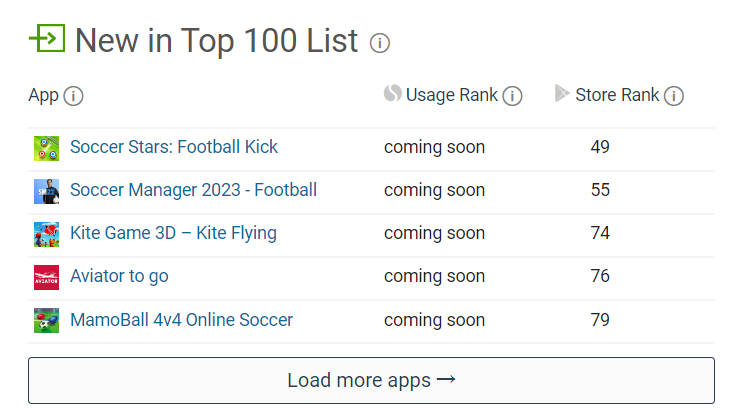Click the red Aviator app icon
Screen dimensions: 731x419
pyautogui.click(x=47, y=277)
